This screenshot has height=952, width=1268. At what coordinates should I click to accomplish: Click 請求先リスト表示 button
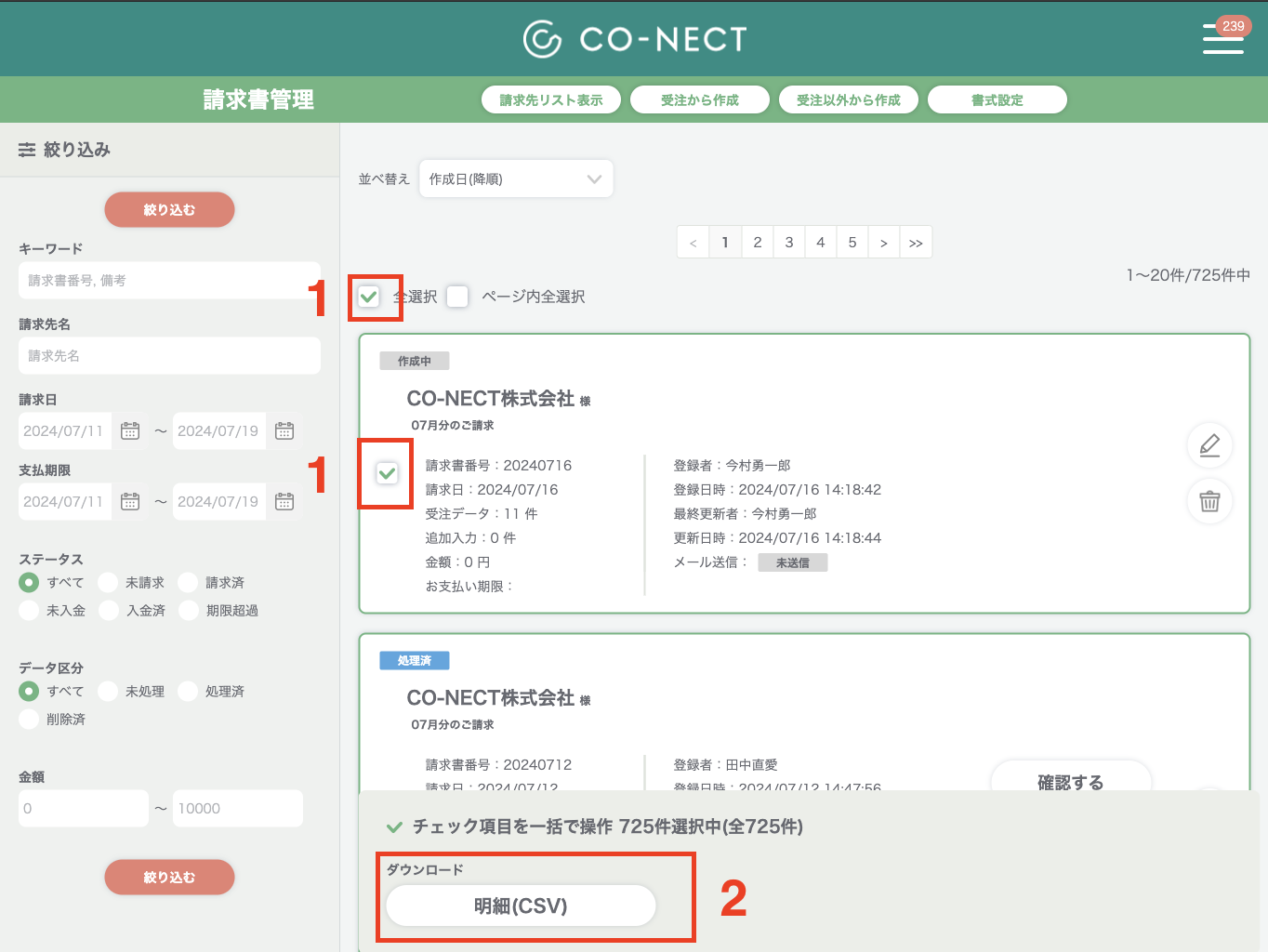[x=551, y=99]
